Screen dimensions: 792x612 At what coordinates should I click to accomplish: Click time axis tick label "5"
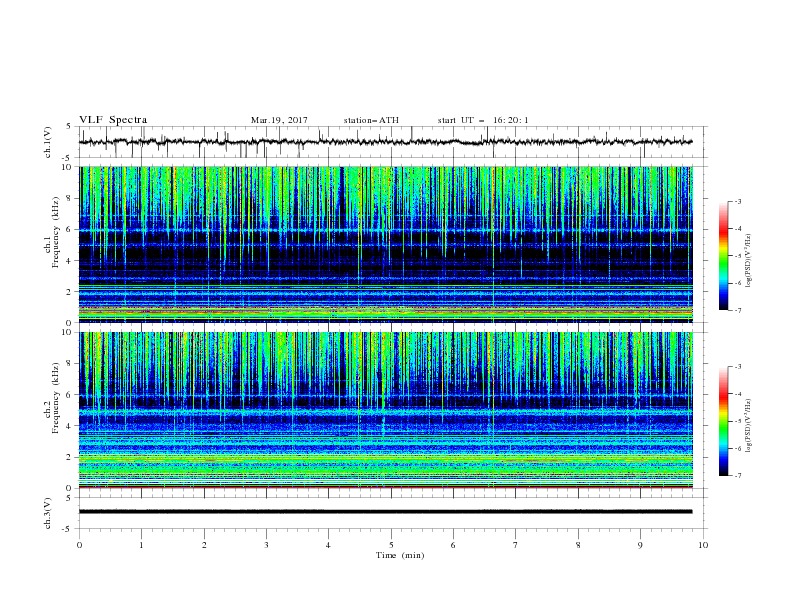coord(391,545)
